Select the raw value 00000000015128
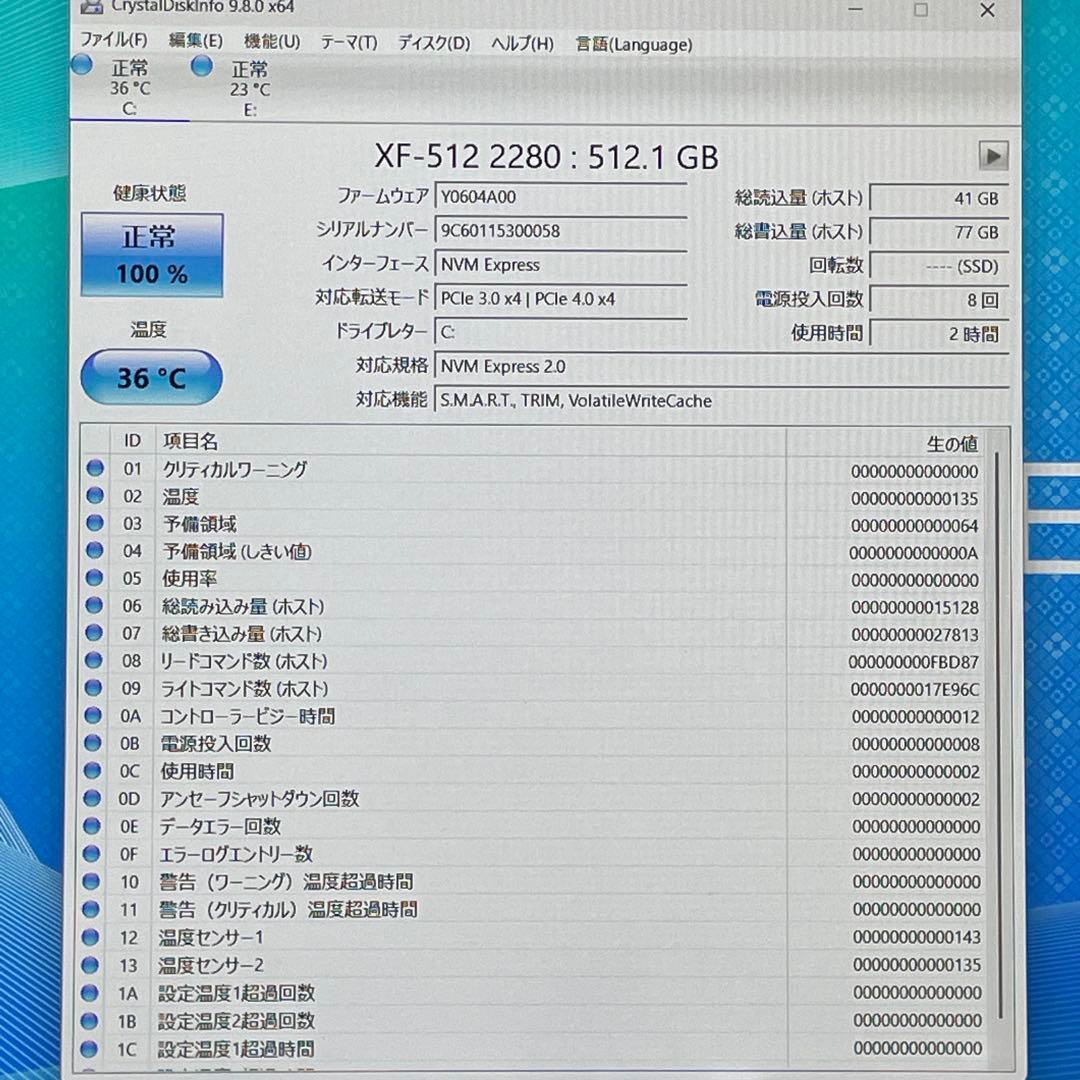The image size is (1080, 1080). tap(915, 608)
